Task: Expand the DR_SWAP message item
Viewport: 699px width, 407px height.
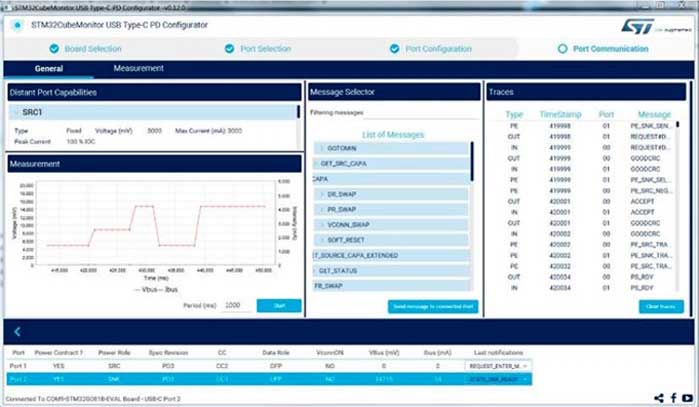Action: click(322, 195)
